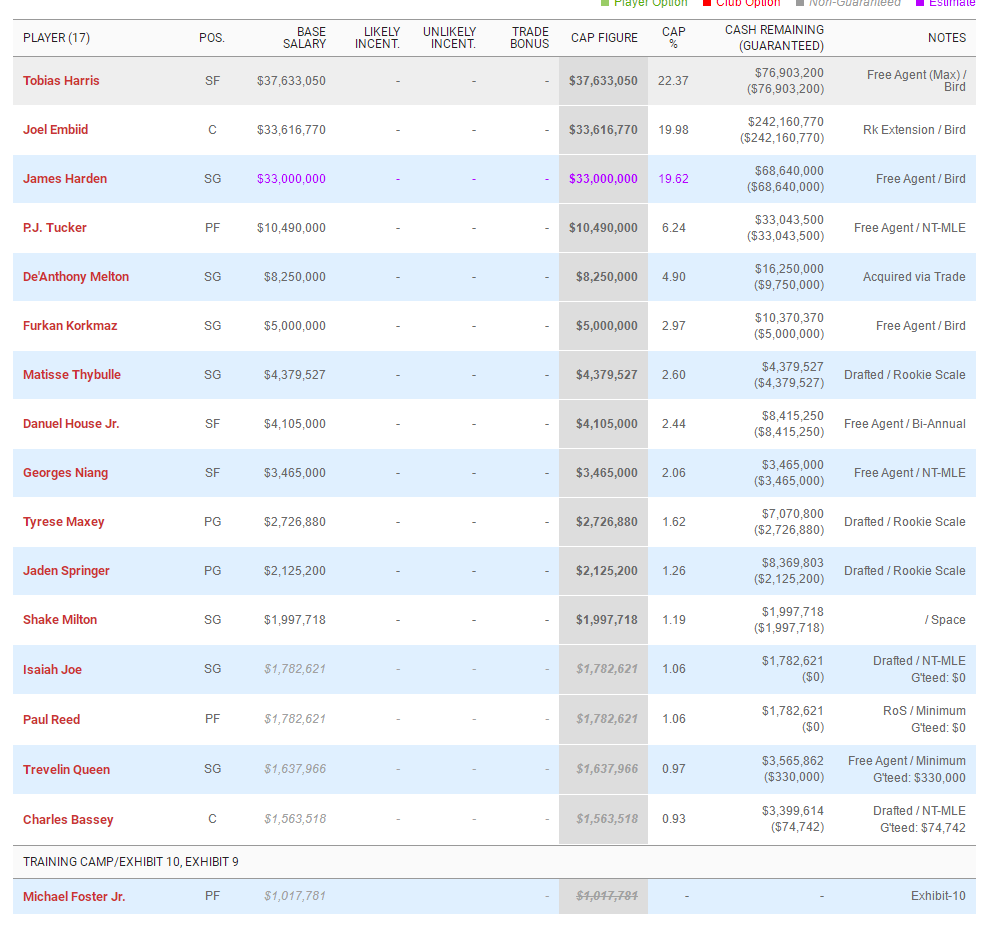Viewport: 981px width, 930px height.
Task: Open Danuel House Jr. profile
Action: [x=71, y=424]
